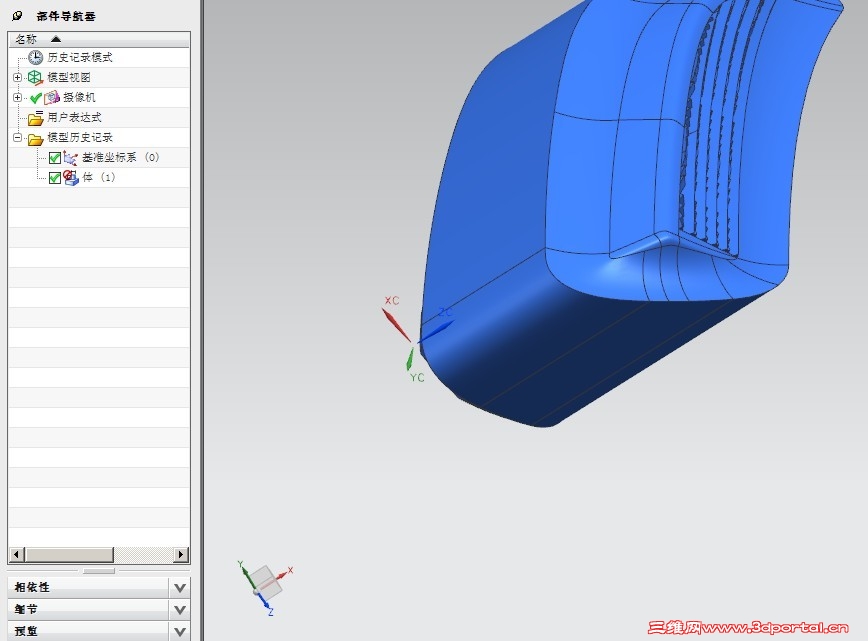Click the 模型视图 cube icon

35,77
